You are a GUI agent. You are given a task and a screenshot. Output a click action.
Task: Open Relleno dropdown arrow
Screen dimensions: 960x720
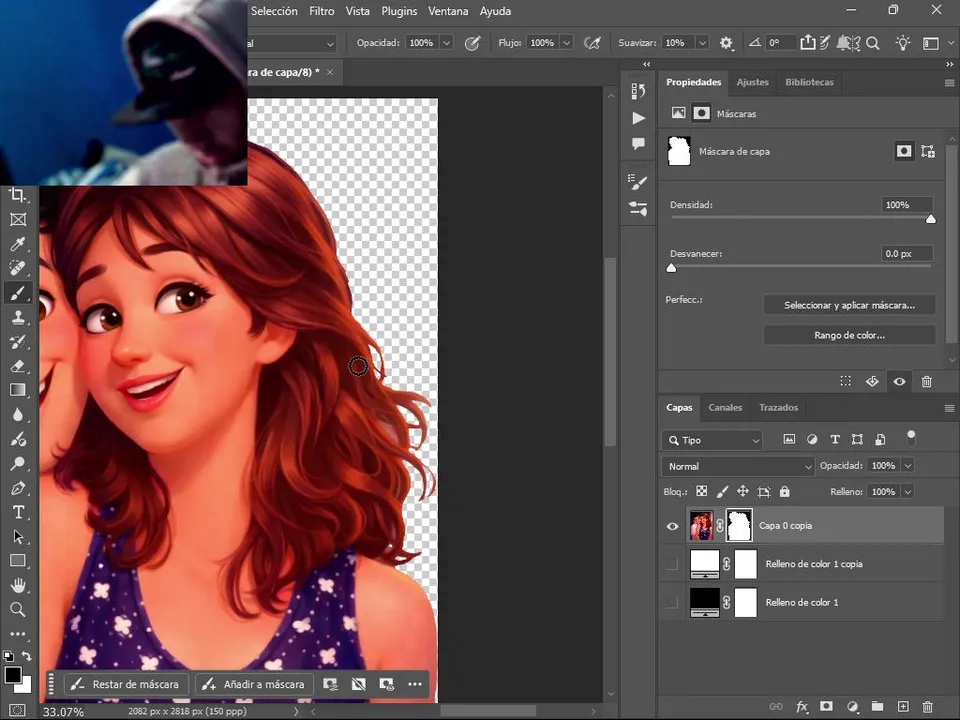(908, 492)
